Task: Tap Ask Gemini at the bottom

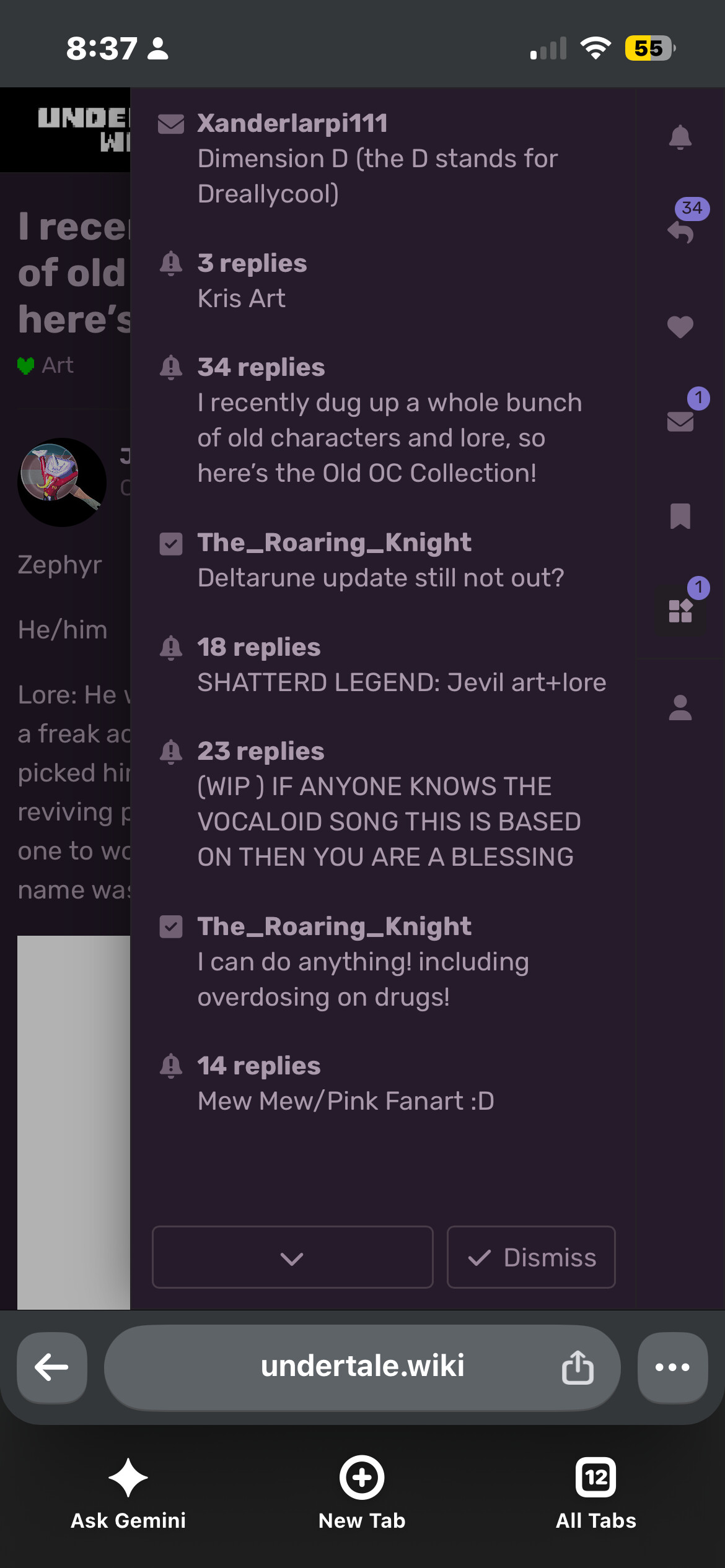Action: point(128,1493)
